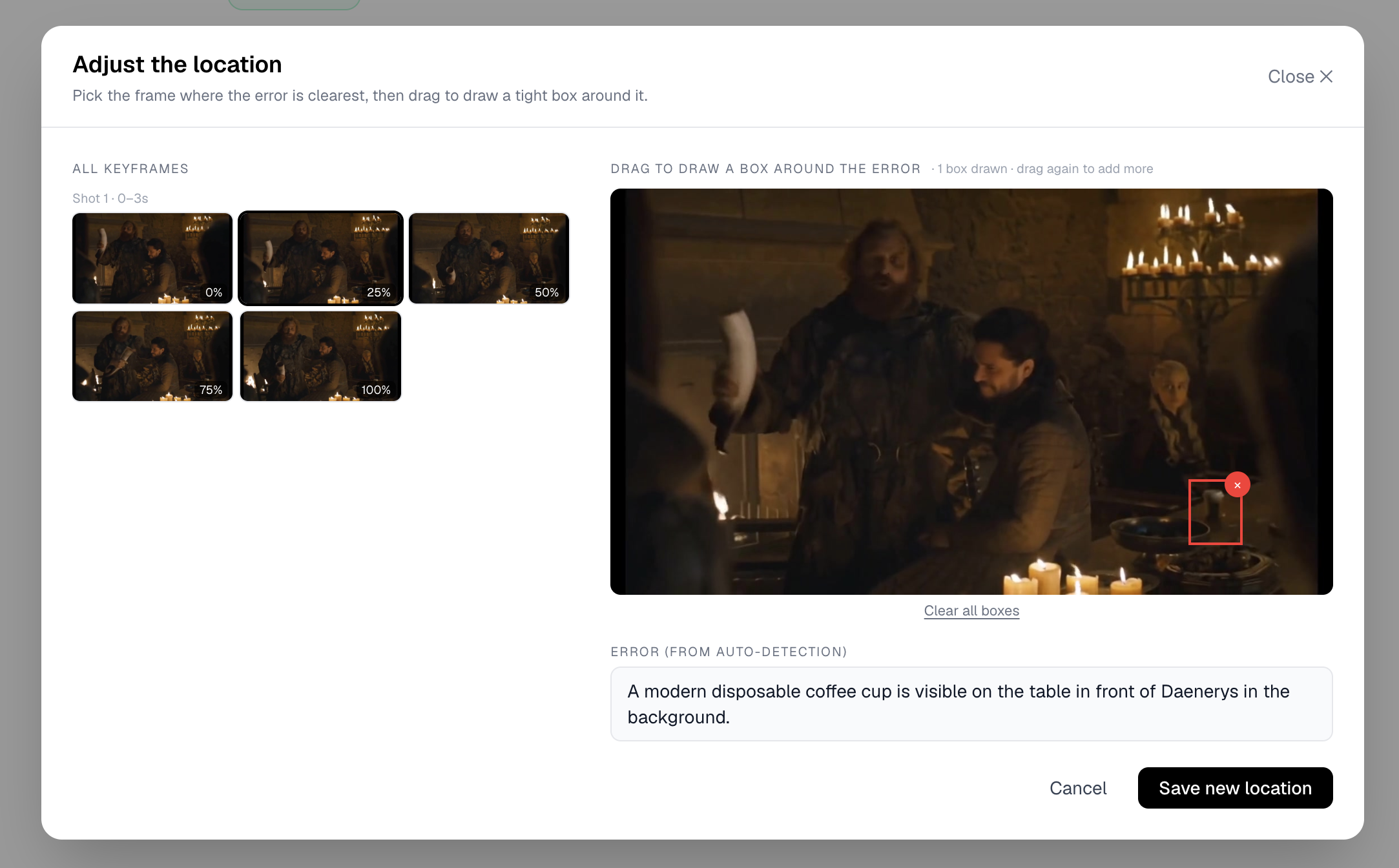Screen dimensions: 1399x868
Task: Select the 0% keyframe thumbnail
Action: point(152,258)
